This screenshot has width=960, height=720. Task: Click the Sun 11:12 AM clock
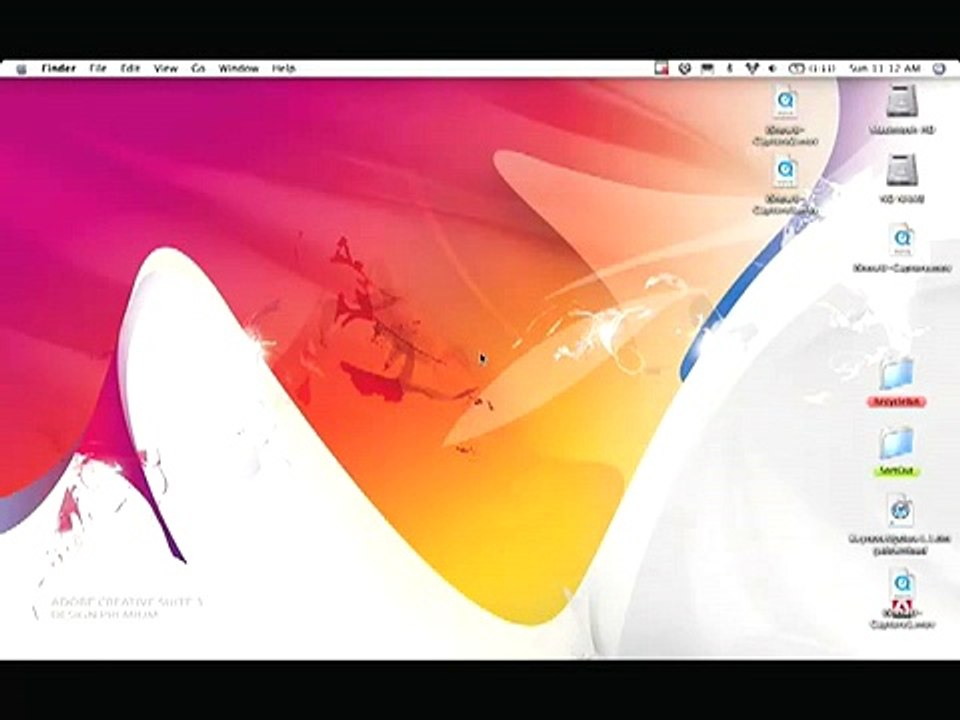pos(885,69)
